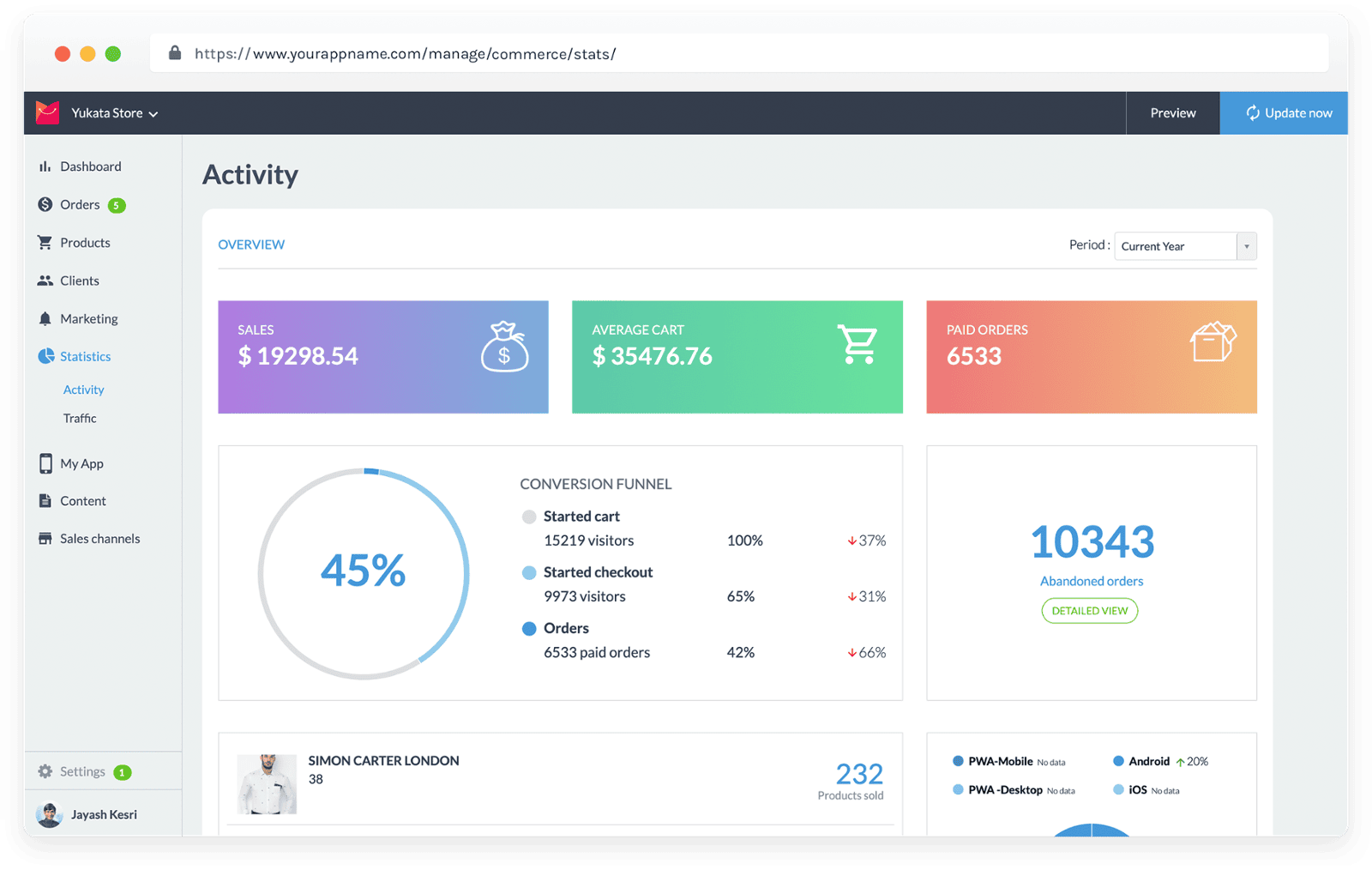Open the Dashboard section from sidebar
The height and width of the screenshot is (870, 1372).
45,166
